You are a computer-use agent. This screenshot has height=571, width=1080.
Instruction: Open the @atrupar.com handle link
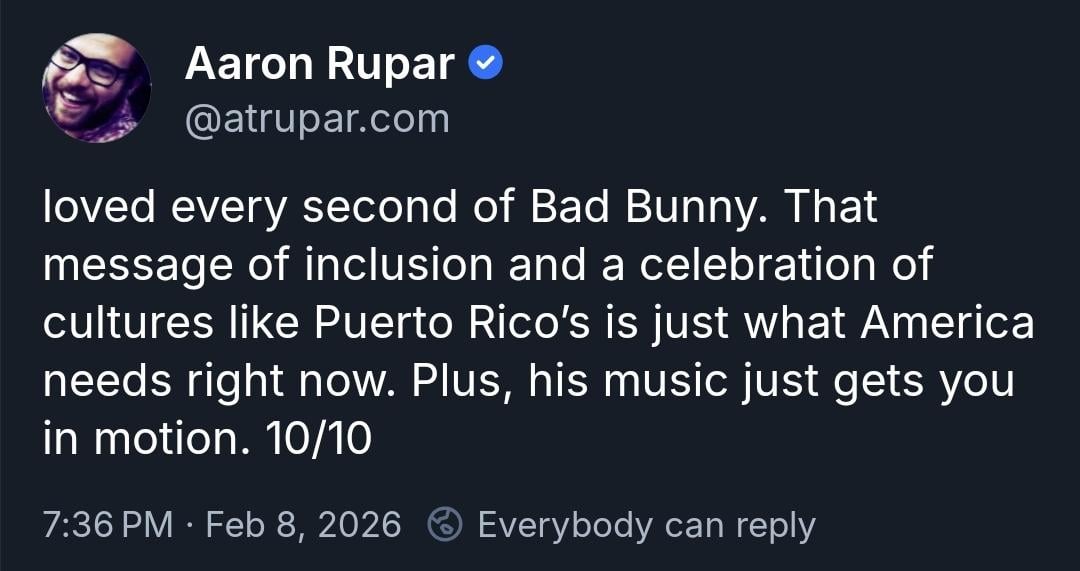pos(317,119)
